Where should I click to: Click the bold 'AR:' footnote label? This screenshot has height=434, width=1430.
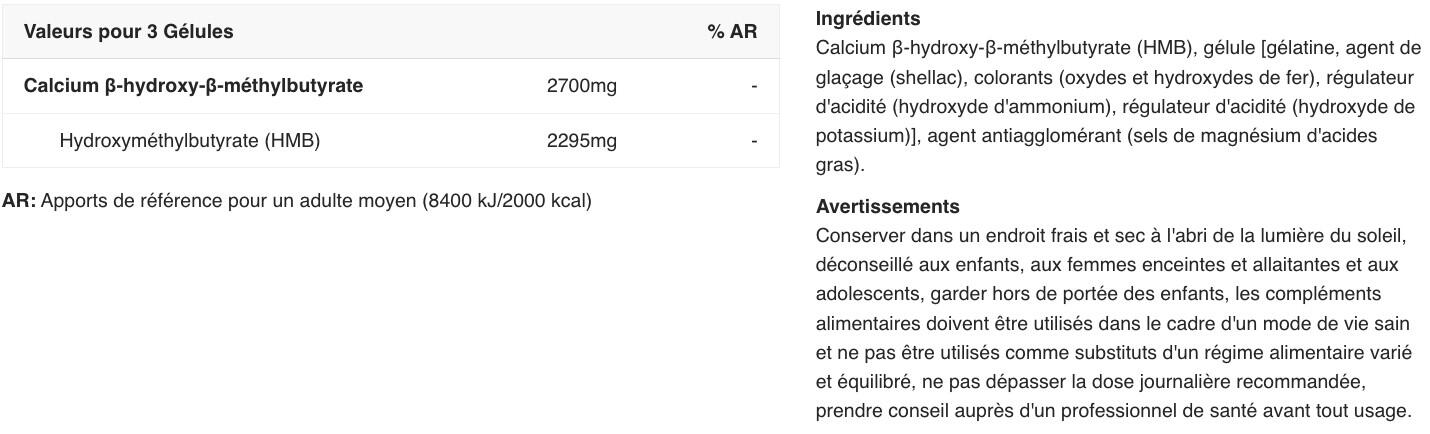point(19,201)
